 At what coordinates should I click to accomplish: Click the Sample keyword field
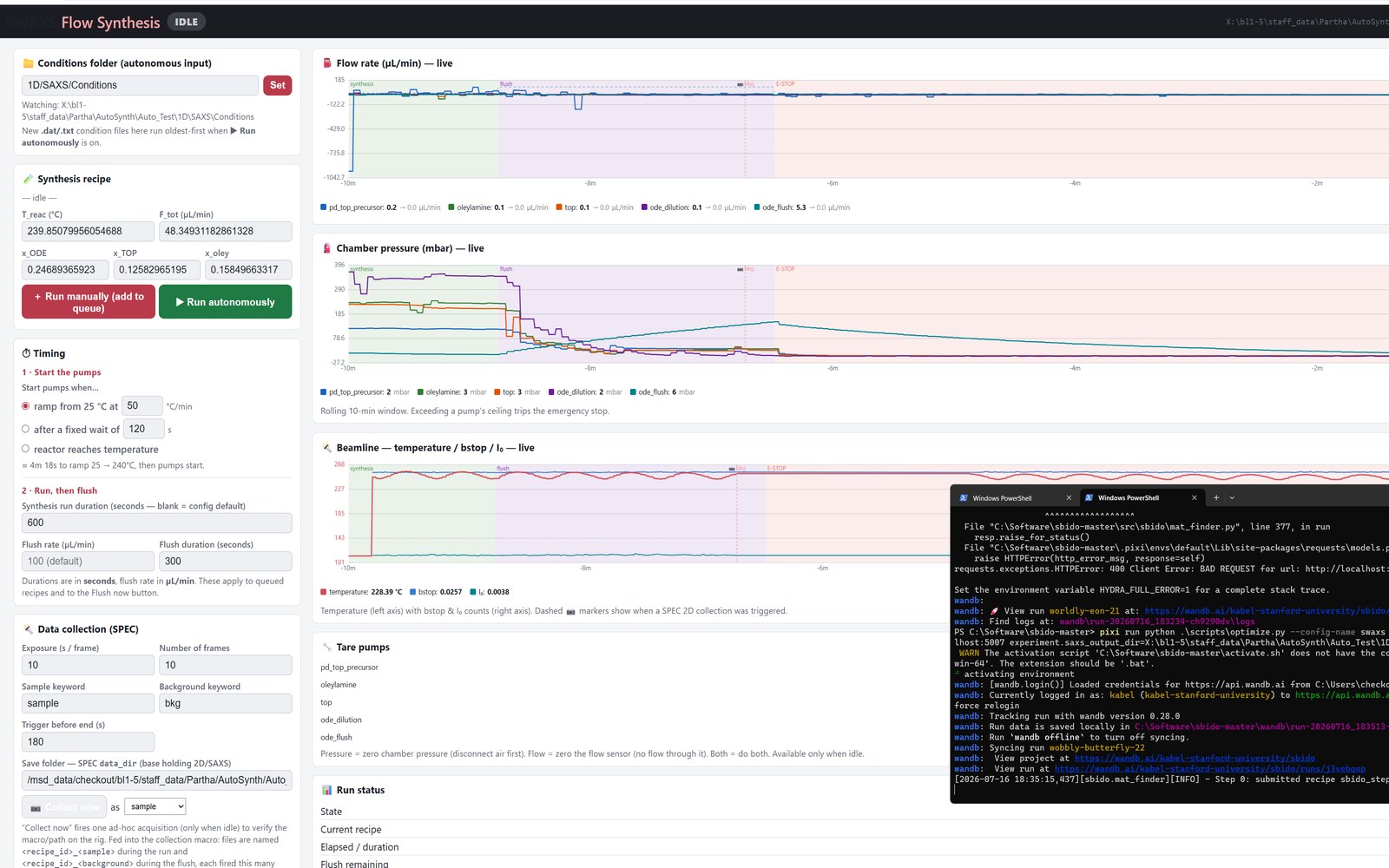(x=88, y=703)
